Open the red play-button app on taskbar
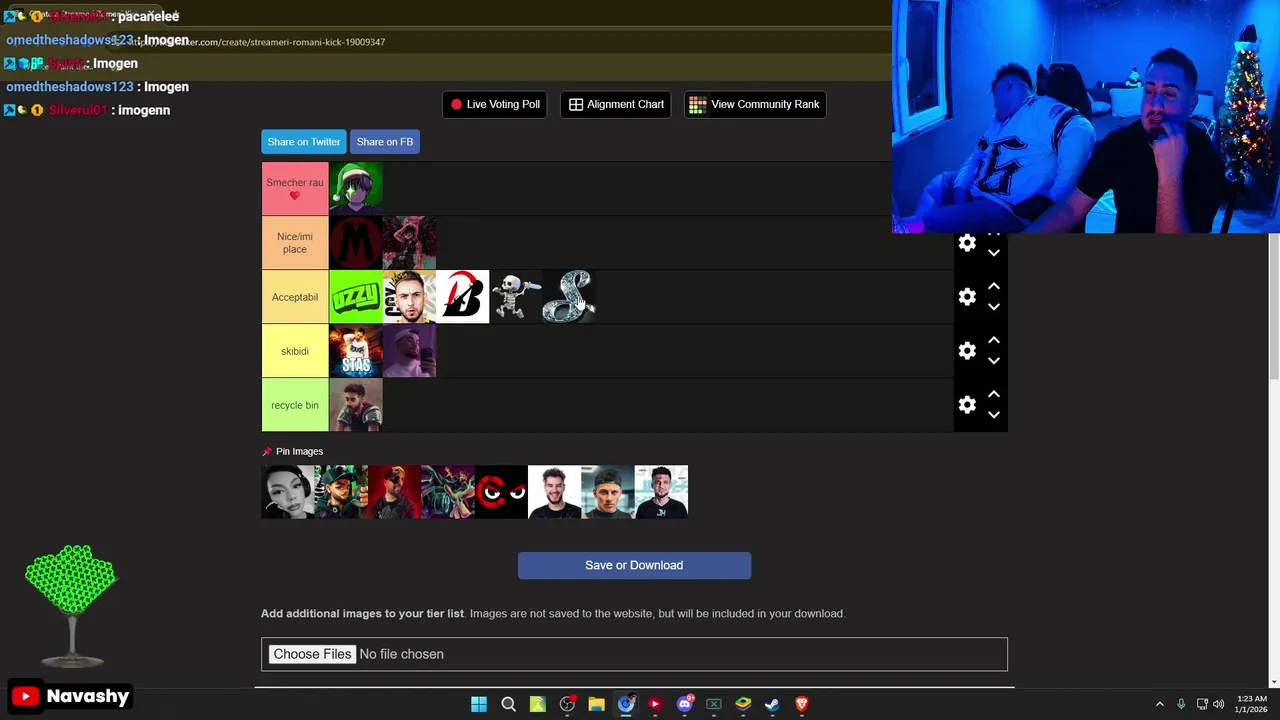Screen dimensions: 1280x720 coord(655,704)
